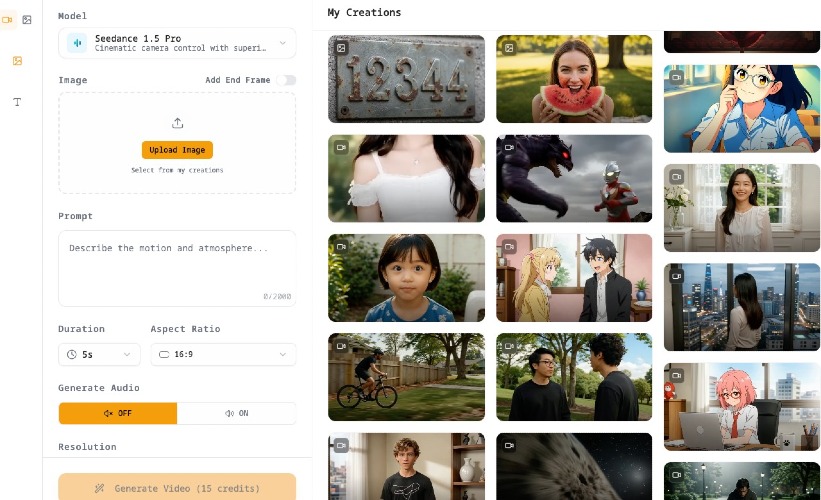This screenshot has height=500, width=821.
Task: Expand the Seedance 1.5 Pro model dropdown
Action: click(177, 43)
